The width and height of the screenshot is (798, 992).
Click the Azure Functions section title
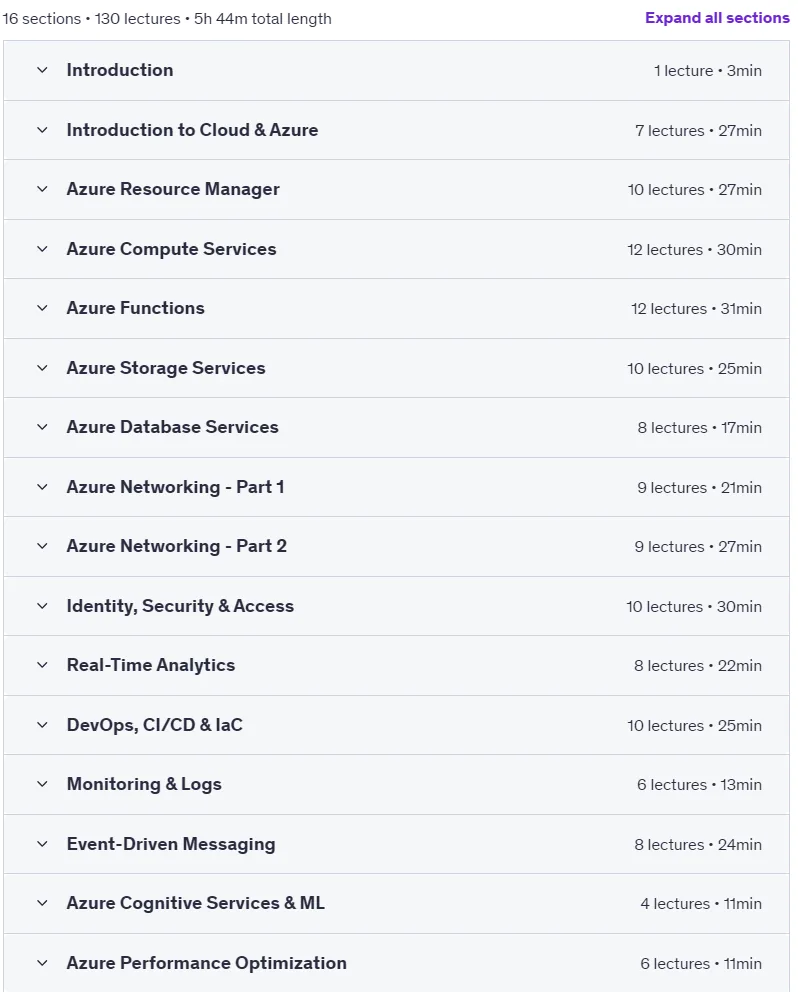[135, 308]
